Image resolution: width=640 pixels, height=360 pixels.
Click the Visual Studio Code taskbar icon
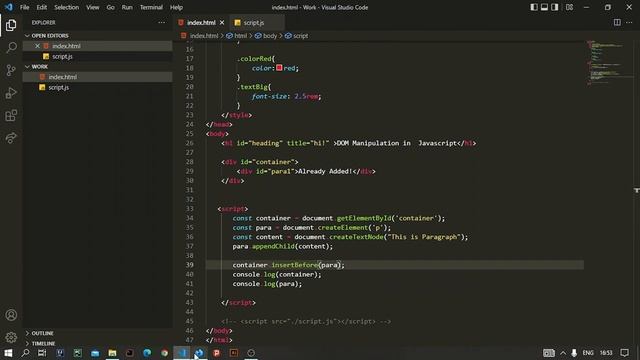[182, 353]
